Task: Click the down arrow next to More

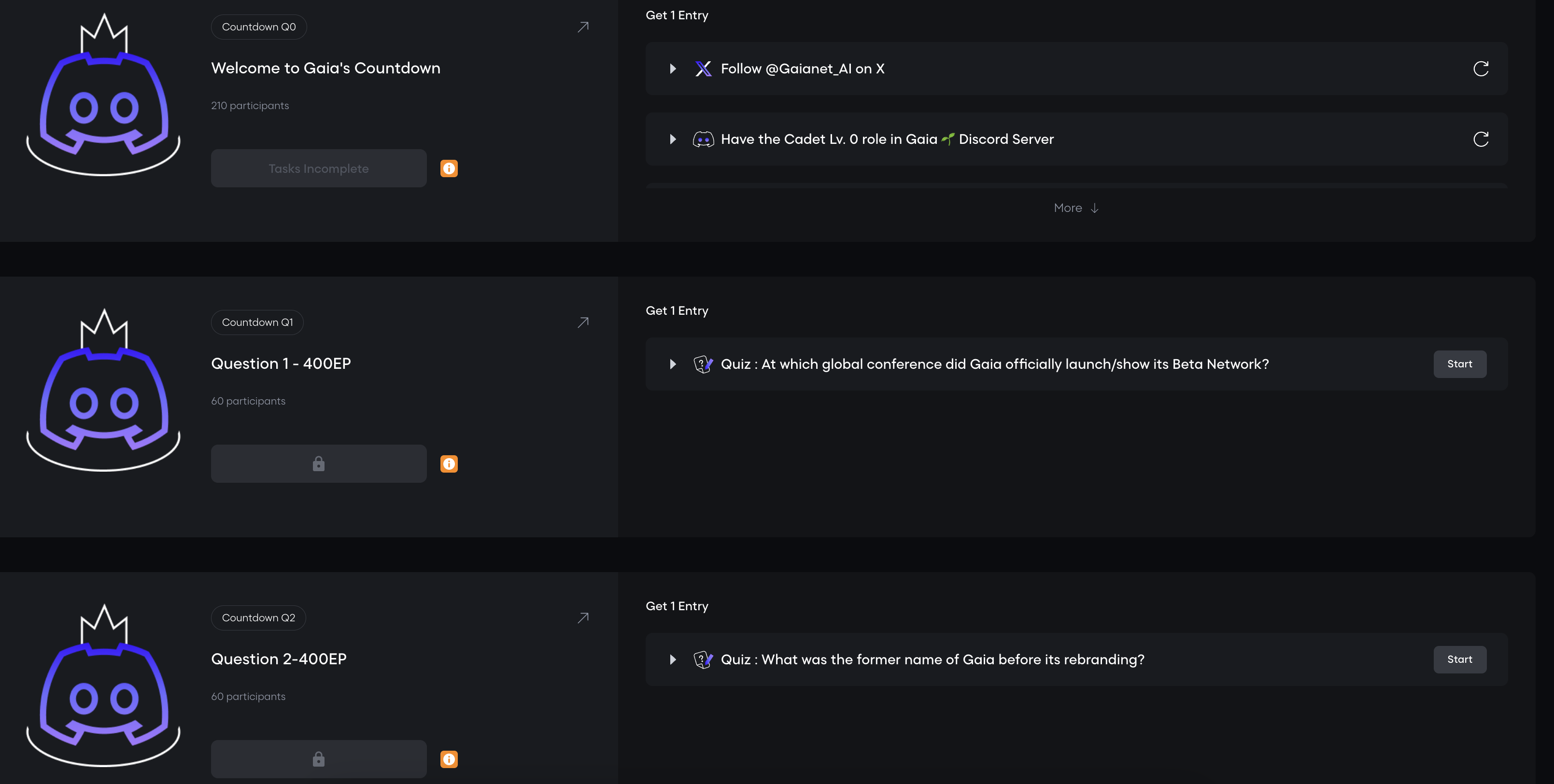Action: pos(1094,208)
